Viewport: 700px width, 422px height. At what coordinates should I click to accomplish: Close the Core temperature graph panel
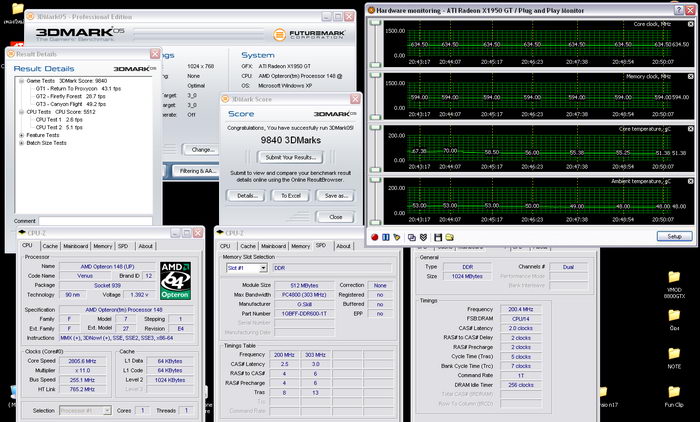690,129
